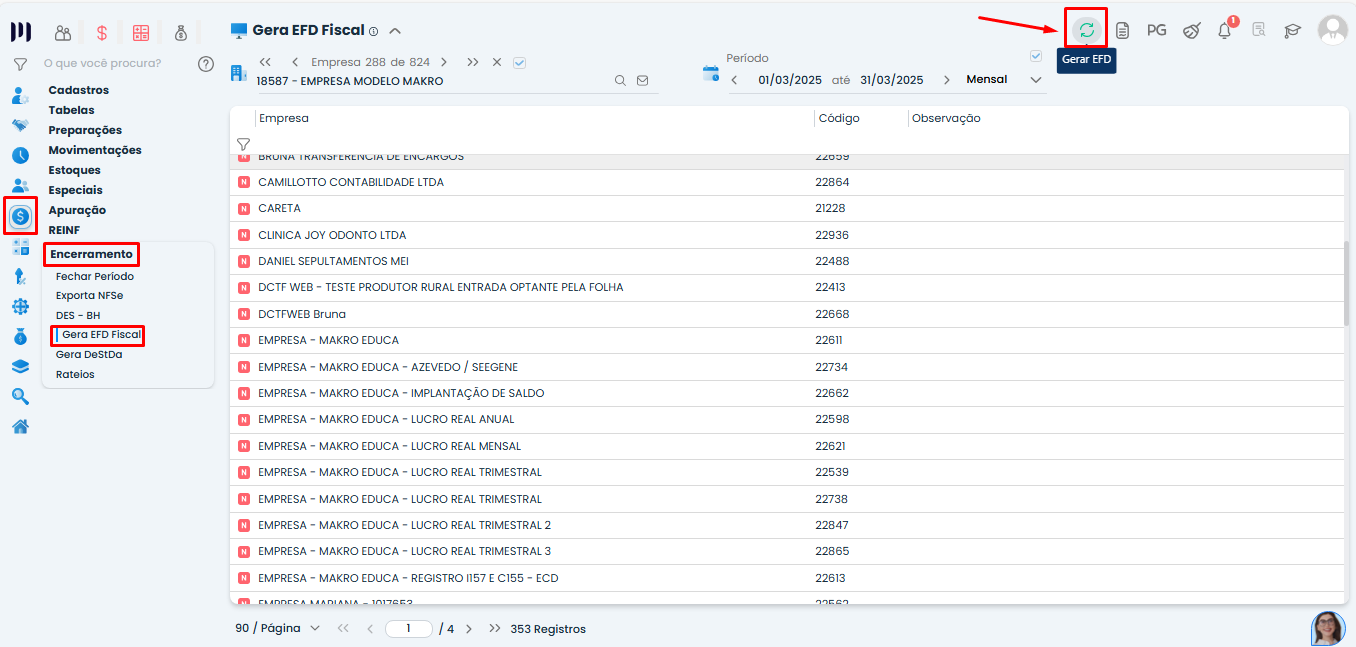Open the graduation cap training icon

[x=1292, y=31]
